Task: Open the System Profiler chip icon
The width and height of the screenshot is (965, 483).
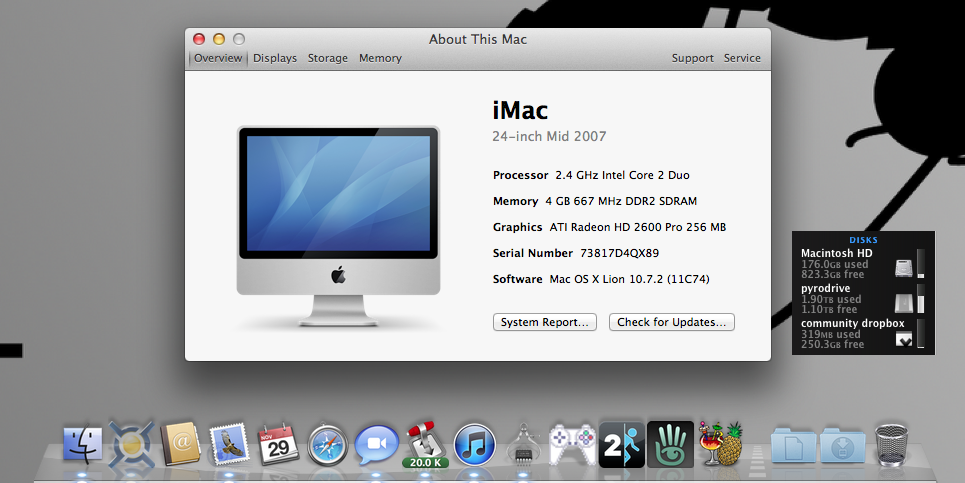Action: tap(523, 444)
